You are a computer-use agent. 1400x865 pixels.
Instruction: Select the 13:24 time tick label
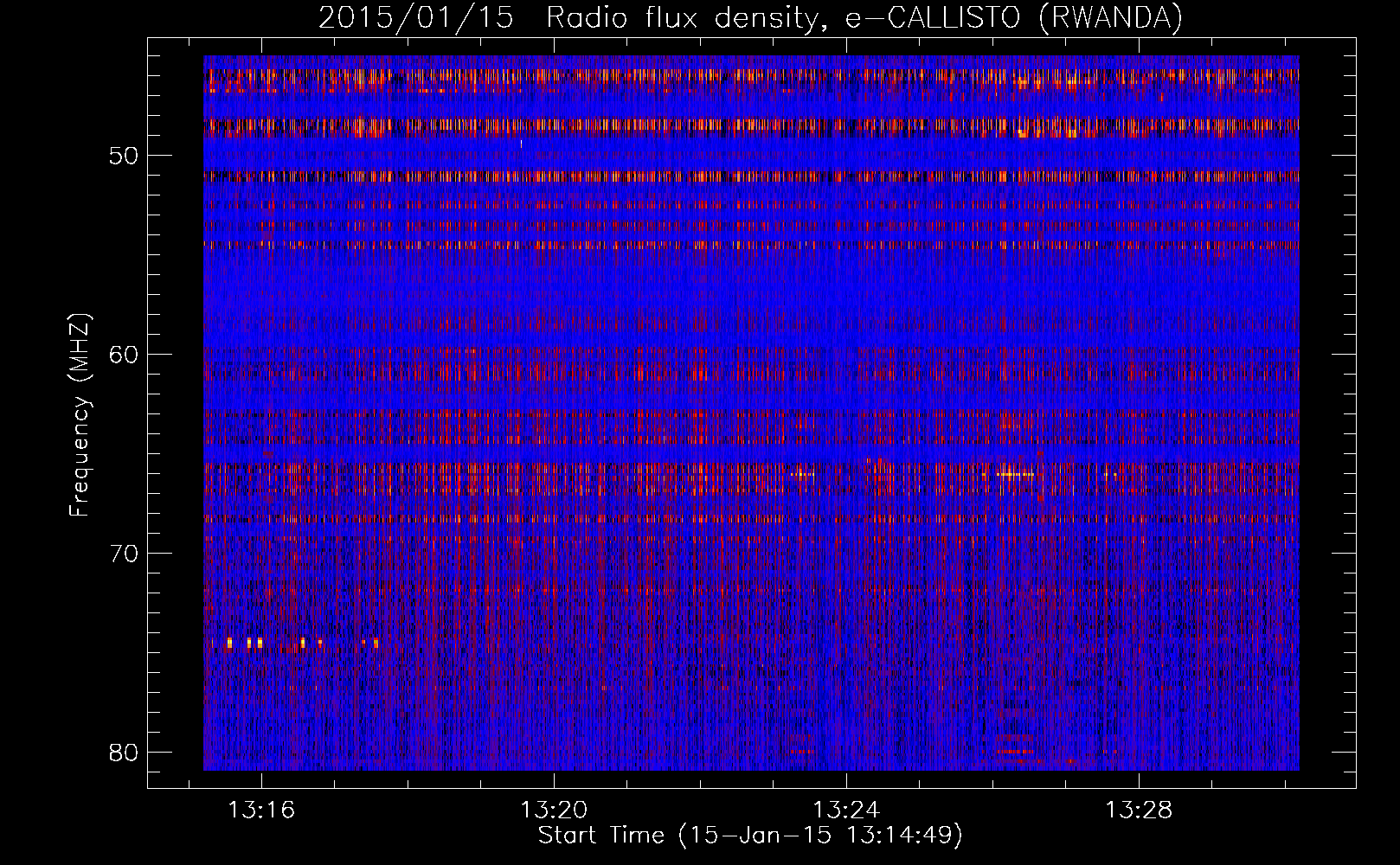[846, 810]
